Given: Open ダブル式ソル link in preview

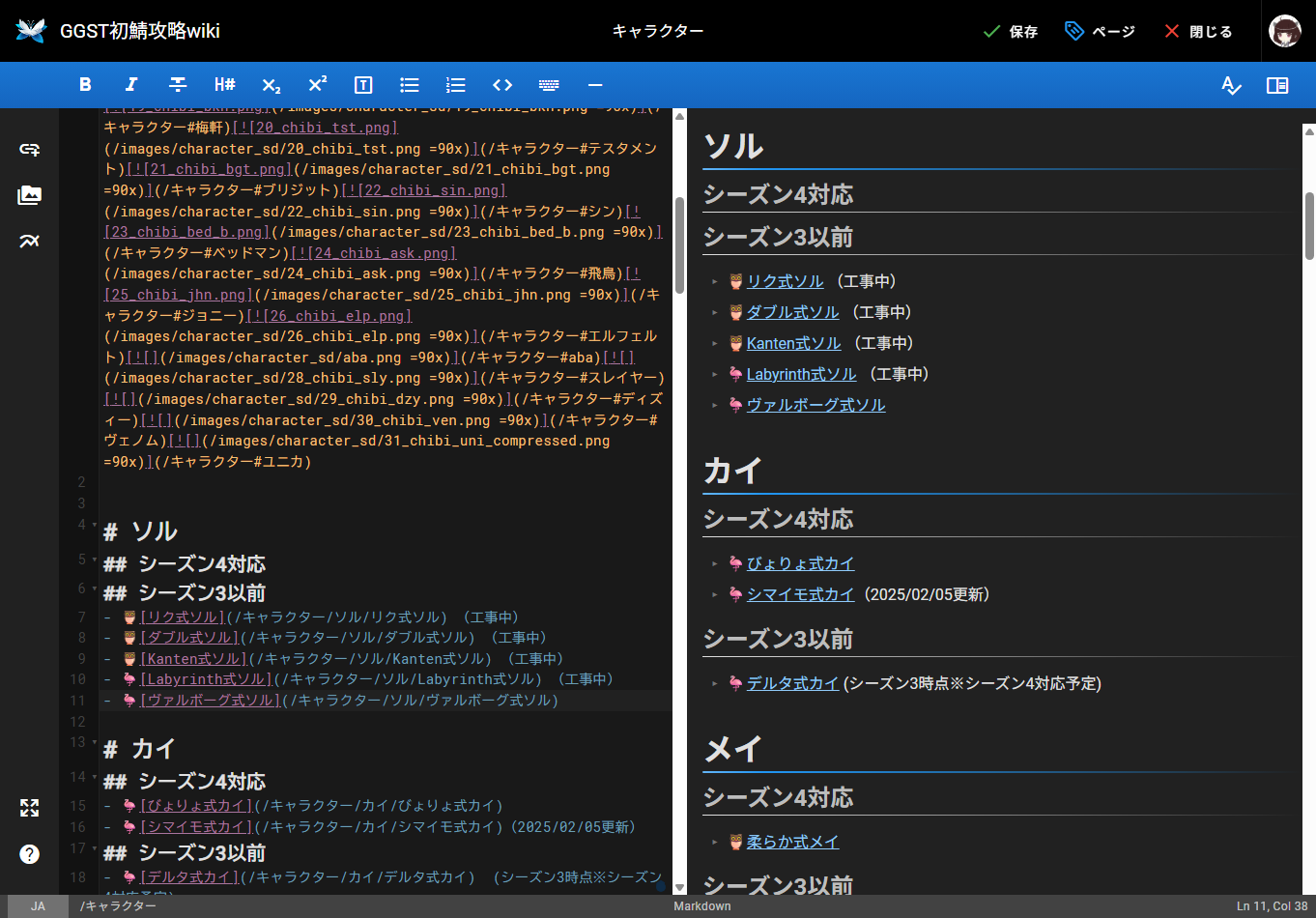Looking at the screenshot, I should (792, 312).
